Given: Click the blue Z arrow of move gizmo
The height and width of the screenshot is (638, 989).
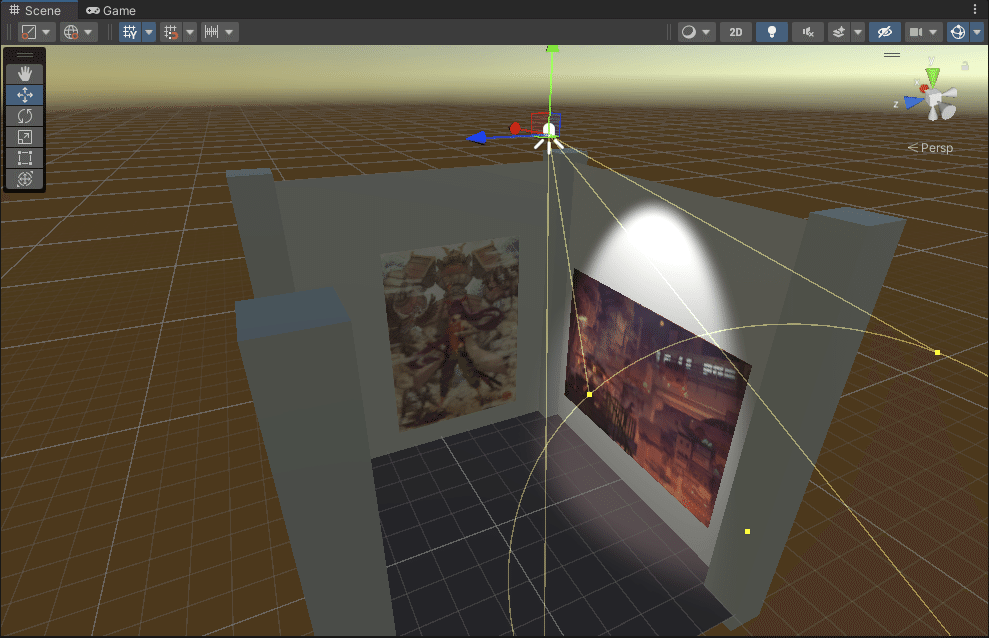Looking at the screenshot, I should [477, 137].
